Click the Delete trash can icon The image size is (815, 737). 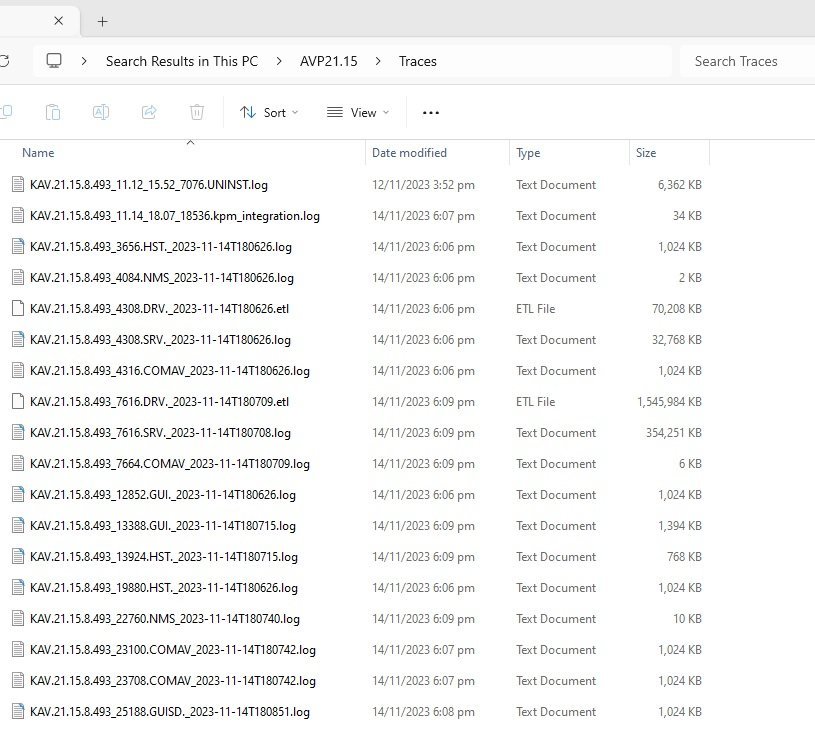pyautogui.click(x=197, y=113)
